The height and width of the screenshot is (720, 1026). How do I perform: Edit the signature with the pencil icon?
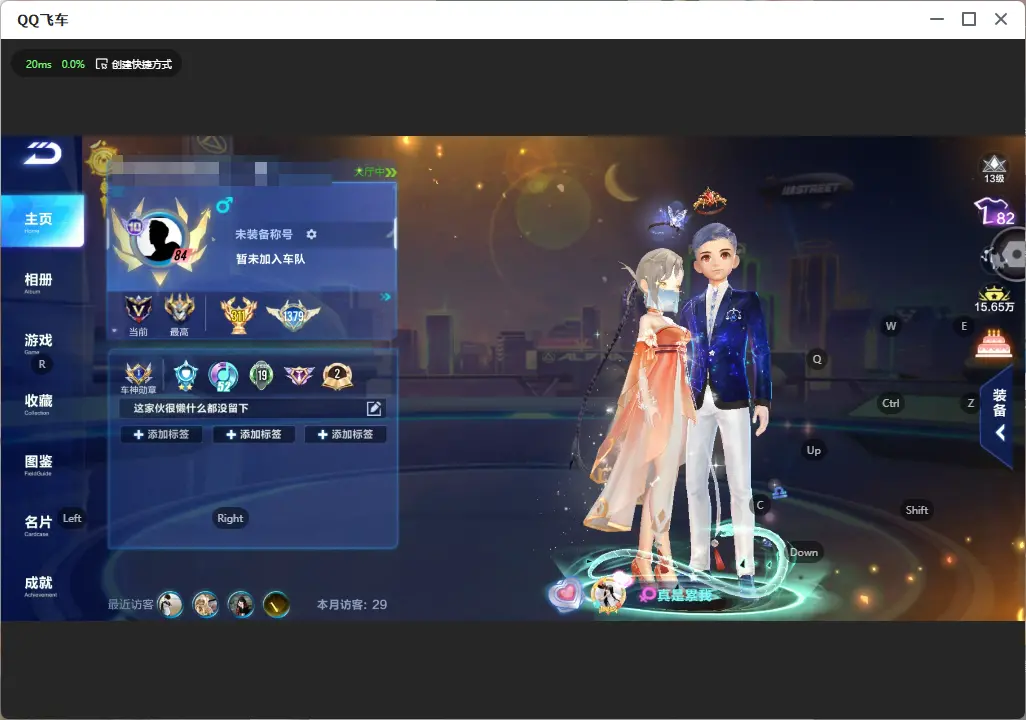tap(374, 408)
